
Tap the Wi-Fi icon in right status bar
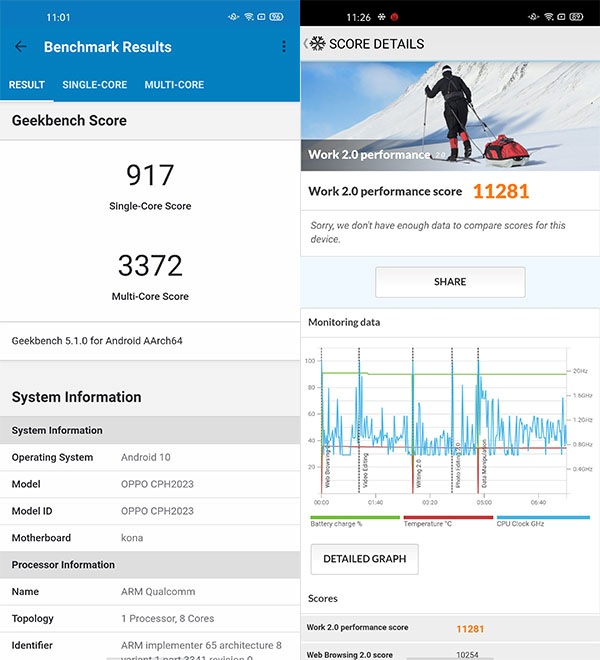(x=549, y=17)
